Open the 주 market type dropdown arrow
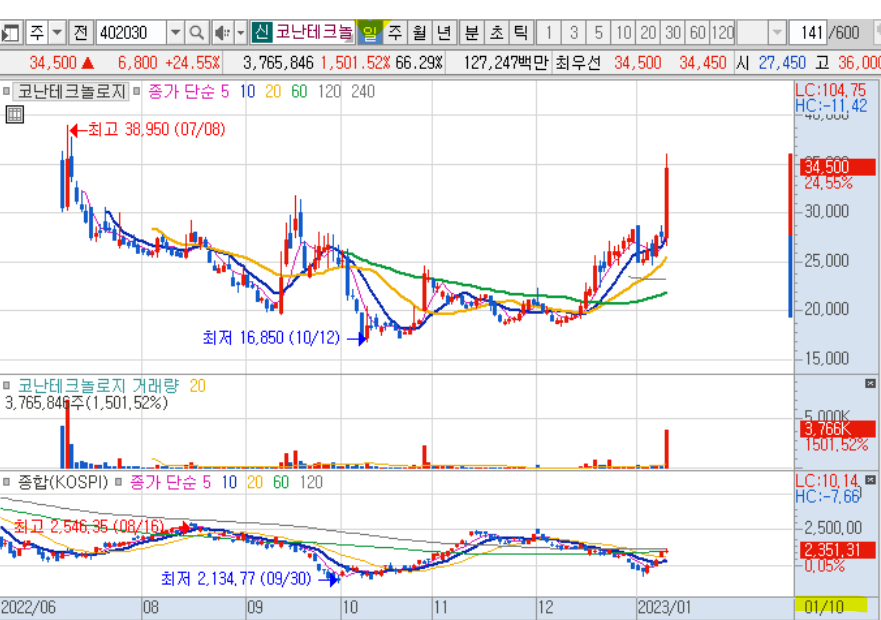The width and height of the screenshot is (881, 620). [x=57, y=33]
